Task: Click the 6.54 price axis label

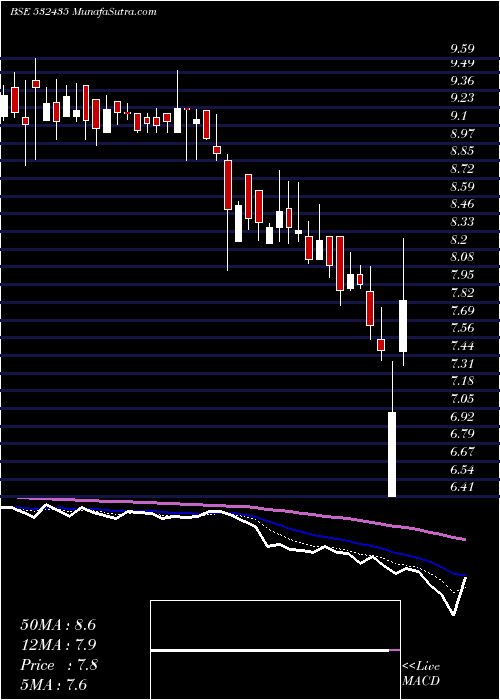Action: click(x=462, y=470)
